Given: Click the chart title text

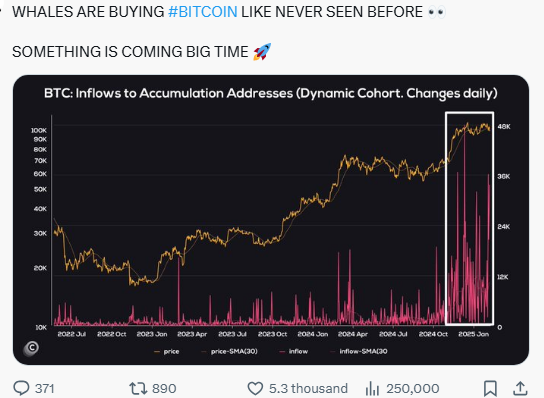Looking at the screenshot, I should 271,93.
